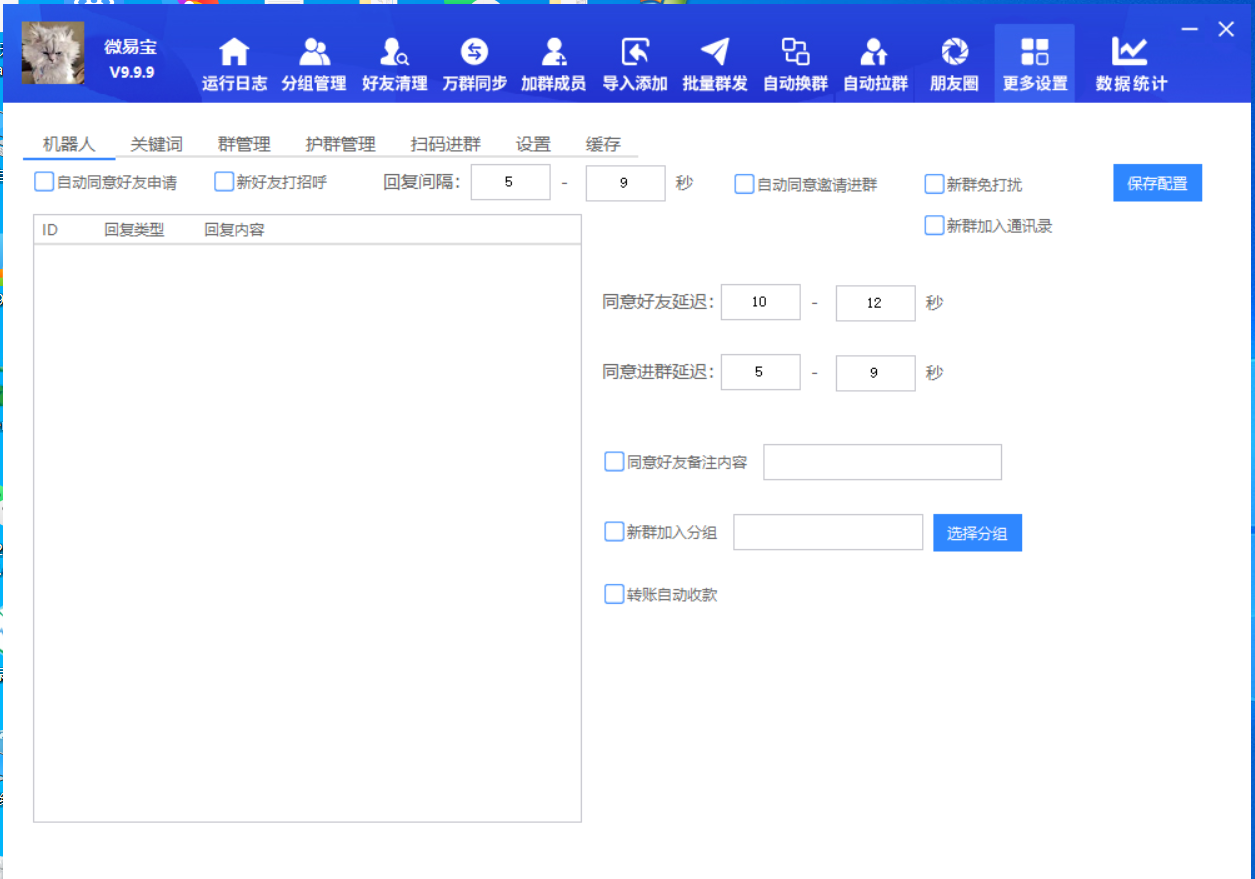1255x879 pixels.
Task: Toggle 新好友打招呼 greet new friends
Action: click(224, 181)
